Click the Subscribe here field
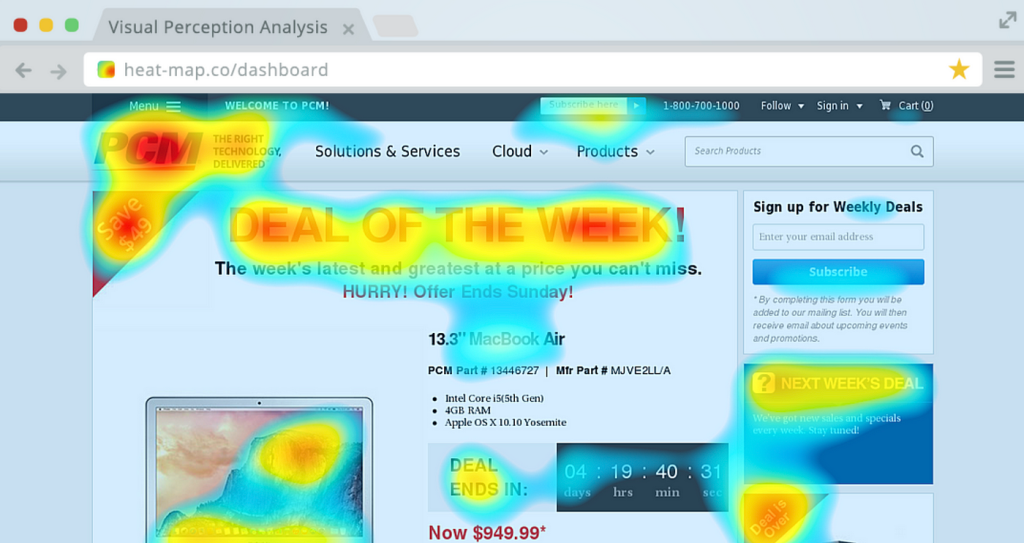The height and width of the screenshot is (543, 1024). coord(583,105)
